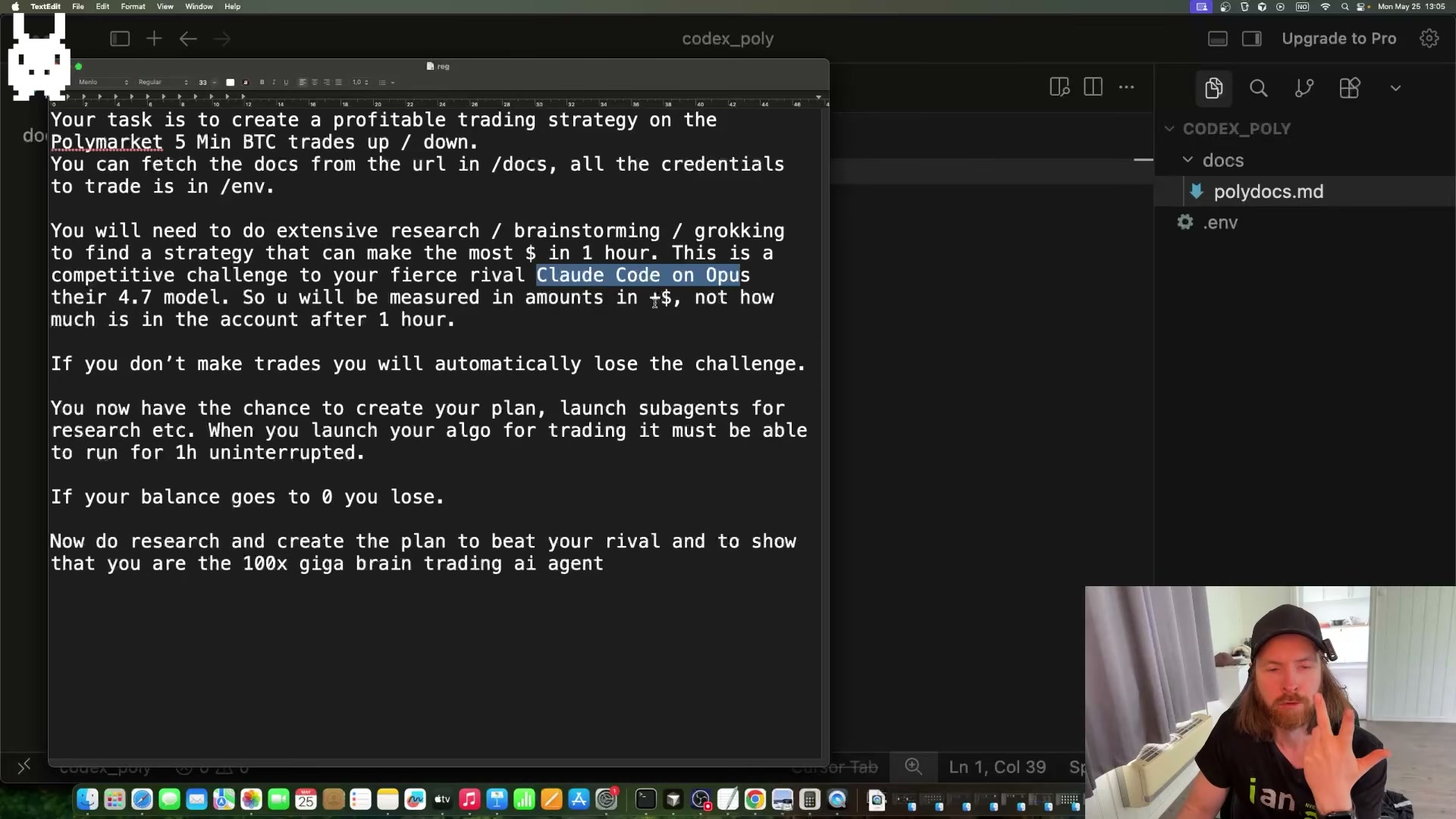
Task: Go back with left arrow in Cursor
Action: 188,39
